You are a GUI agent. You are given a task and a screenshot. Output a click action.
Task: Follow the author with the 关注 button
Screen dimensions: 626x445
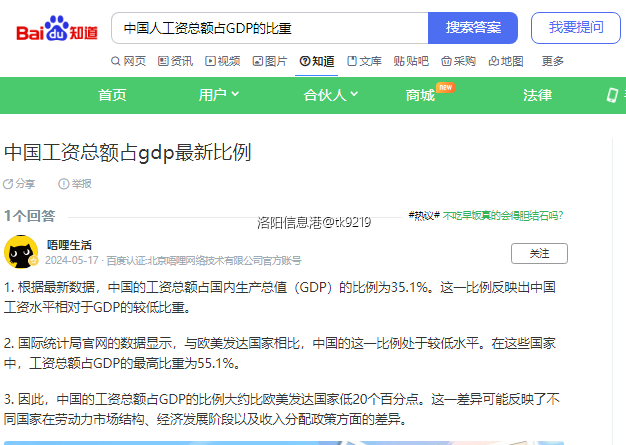[x=539, y=253]
